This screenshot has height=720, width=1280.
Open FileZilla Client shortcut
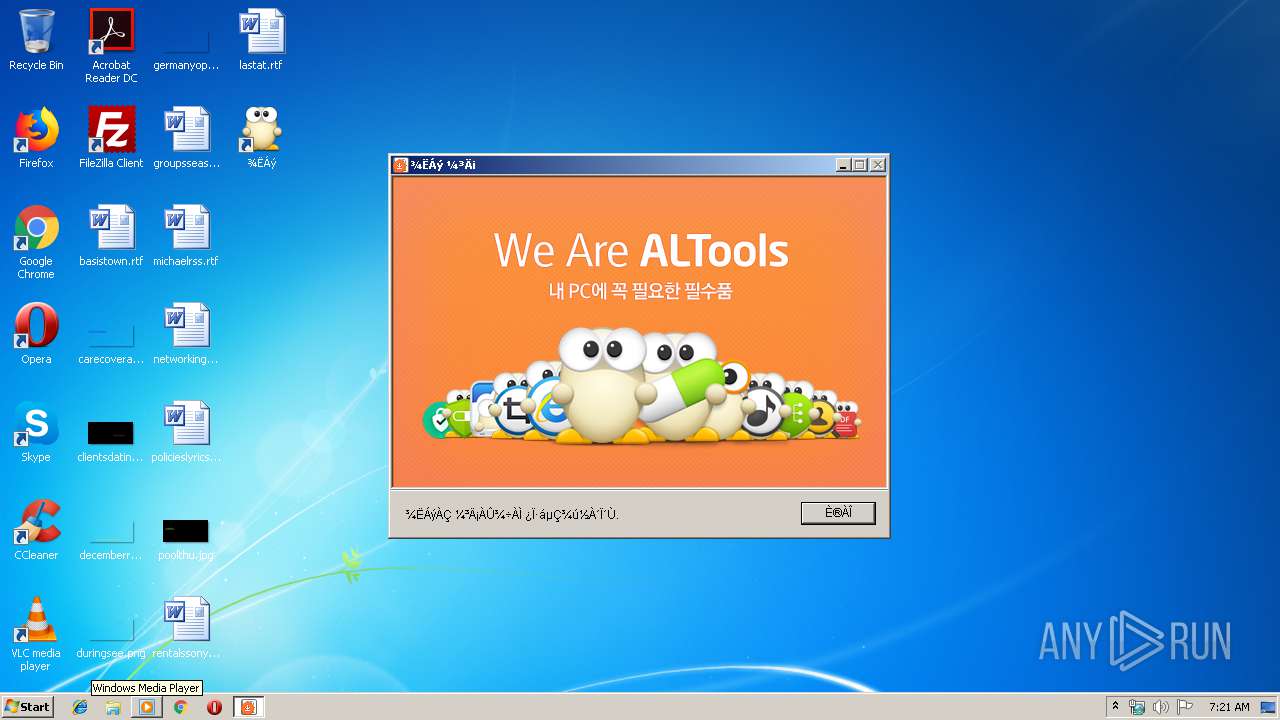[x=111, y=138]
